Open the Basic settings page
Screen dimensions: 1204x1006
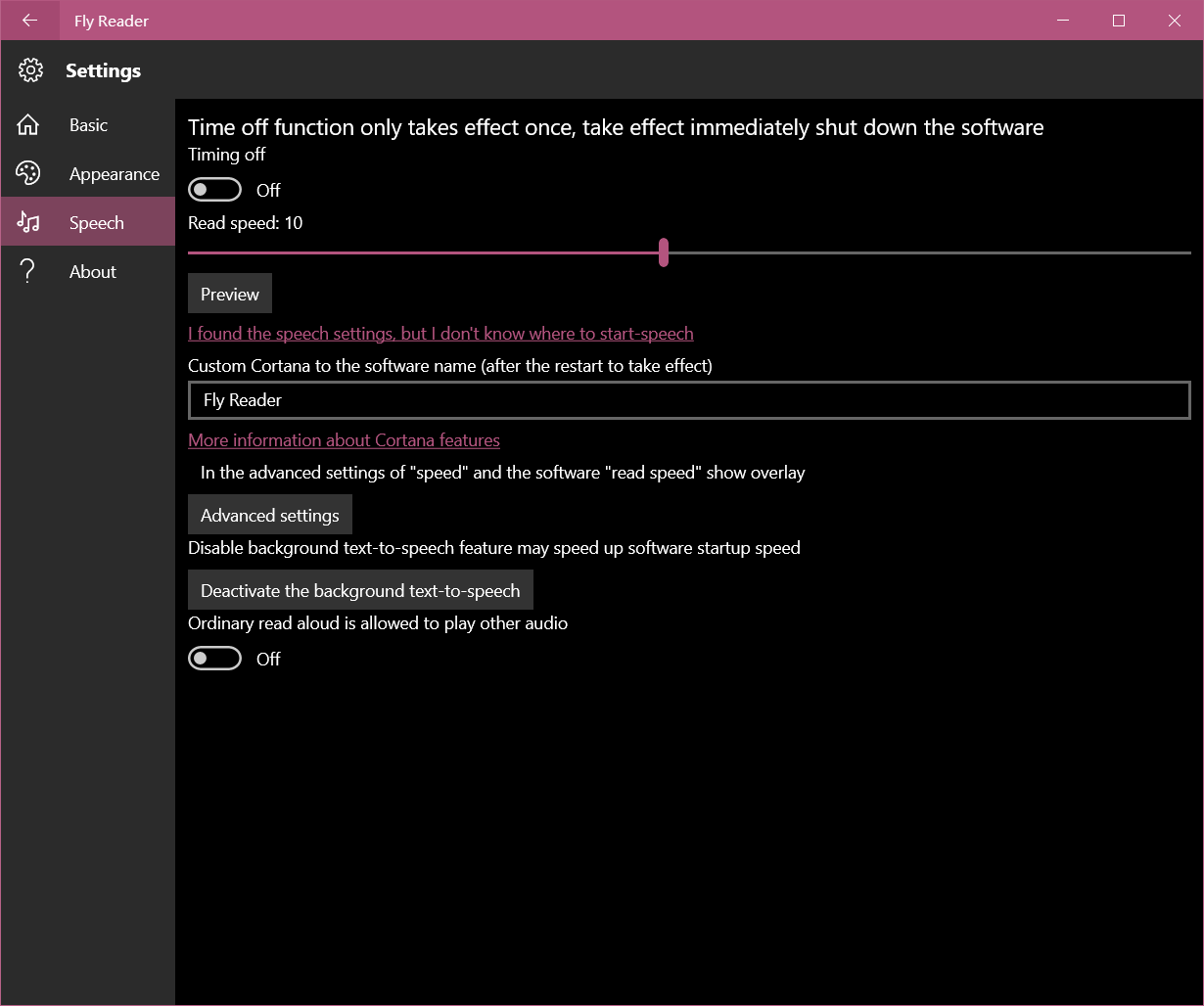click(x=88, y=124)
